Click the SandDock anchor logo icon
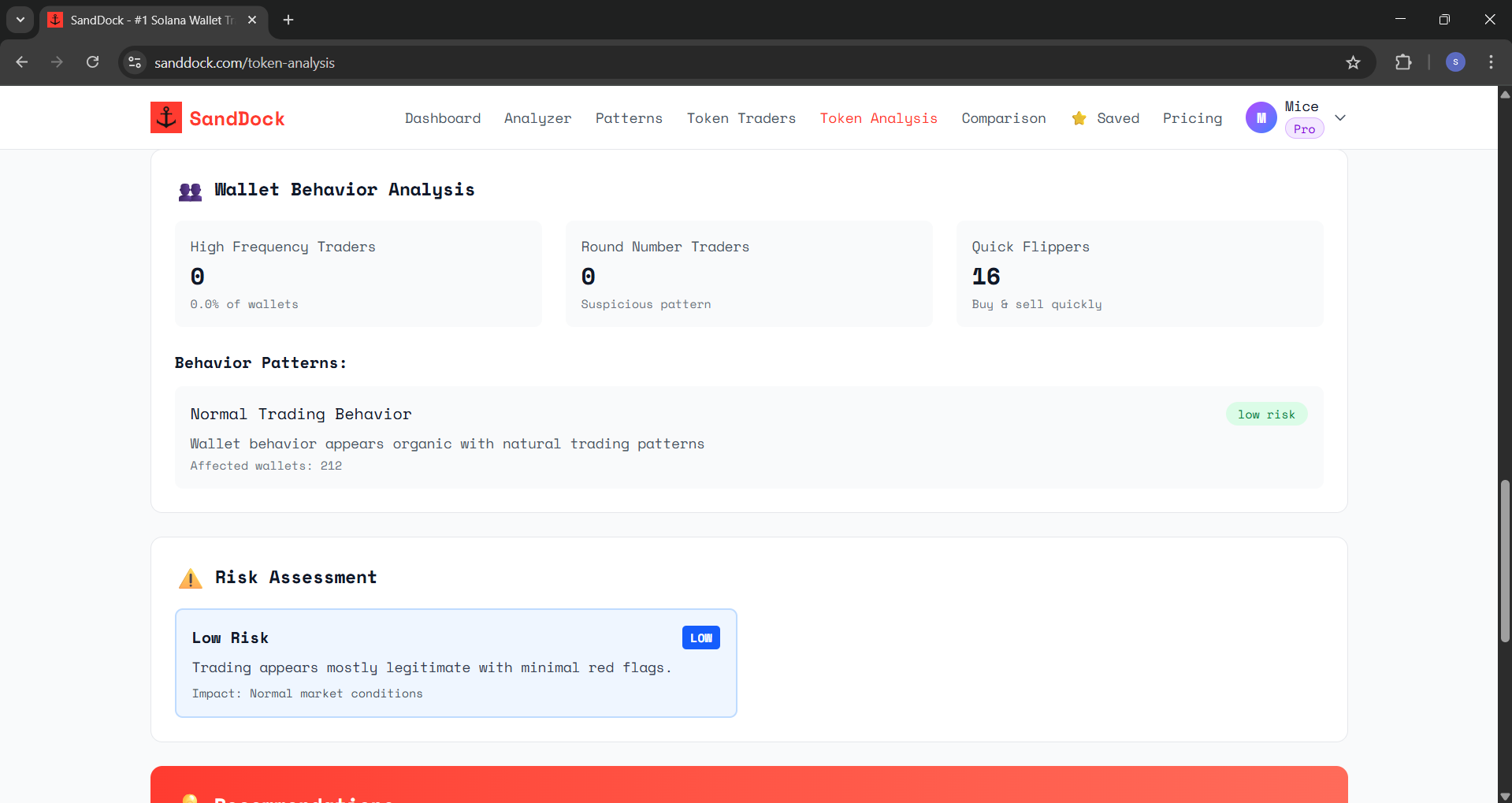The width and height of the screenshot is (1512, 803). [x=166, y=117]
